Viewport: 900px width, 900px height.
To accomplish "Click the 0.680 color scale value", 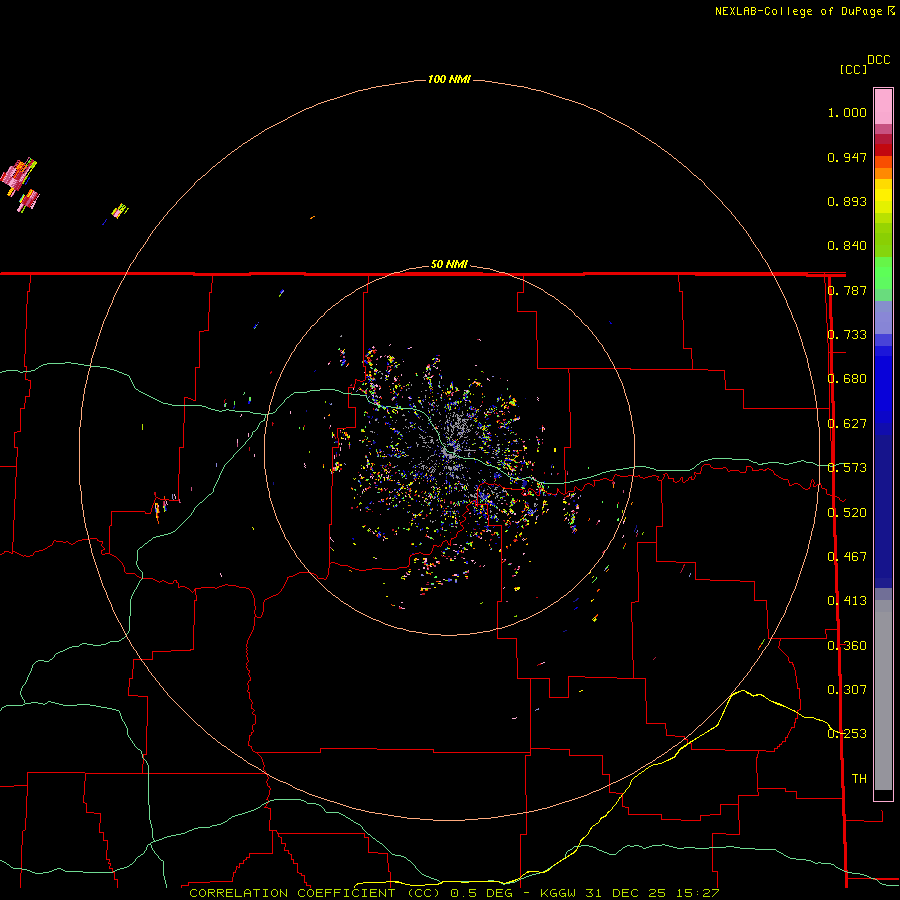I will [x=847, y=379].
